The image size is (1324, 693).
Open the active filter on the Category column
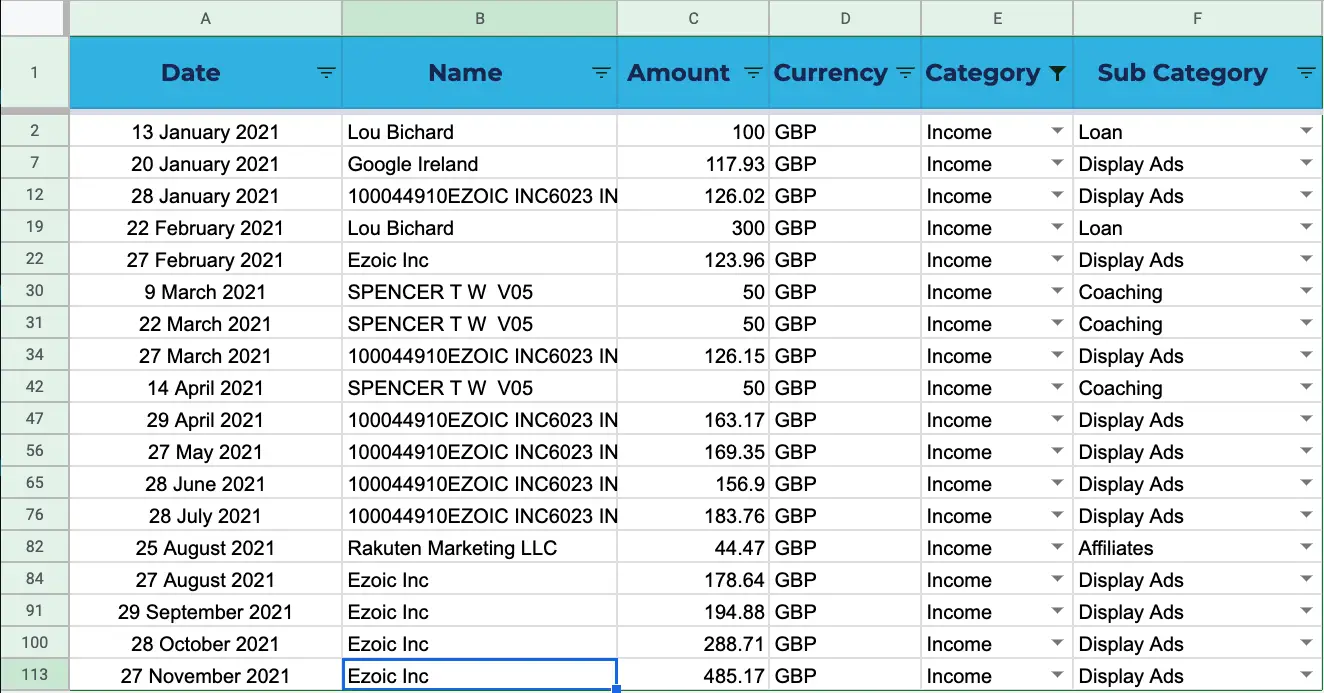pyautogui.click(x=1056, y=72)
